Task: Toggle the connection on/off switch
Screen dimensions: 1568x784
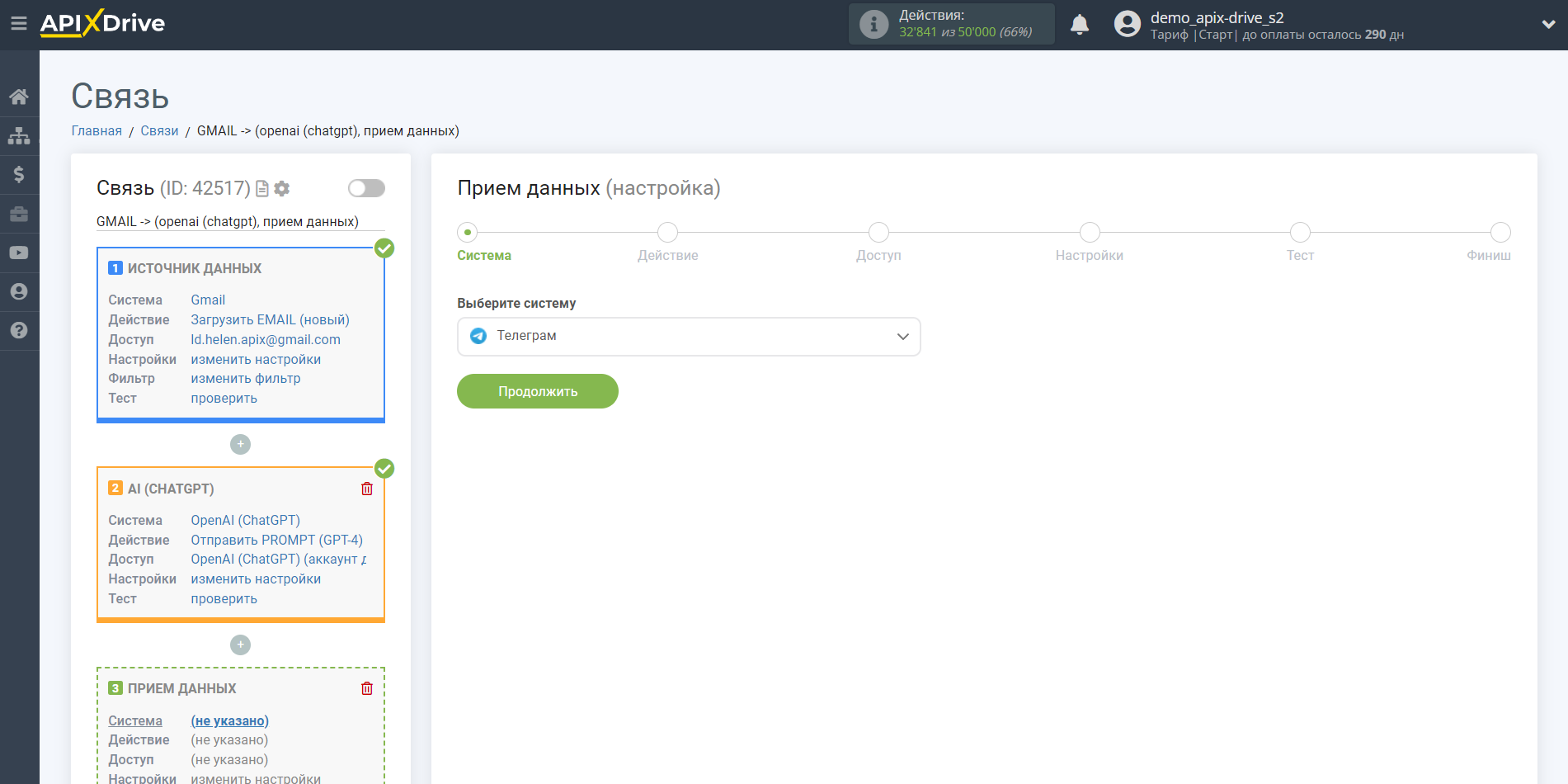Action: click(x=366, y=188)
